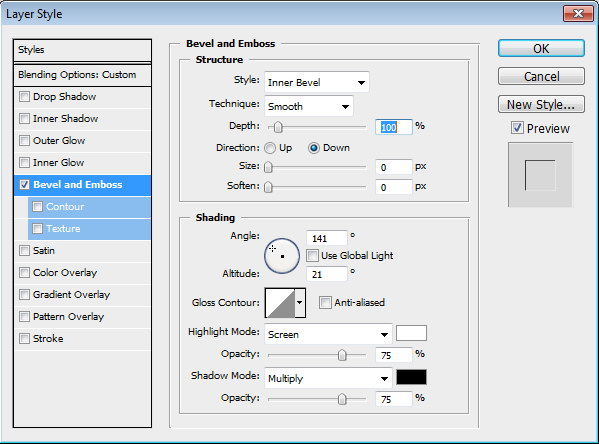Uncheck the Preview checkbox
This screenshot has height=444, width=599.
(x=517, y=128)
